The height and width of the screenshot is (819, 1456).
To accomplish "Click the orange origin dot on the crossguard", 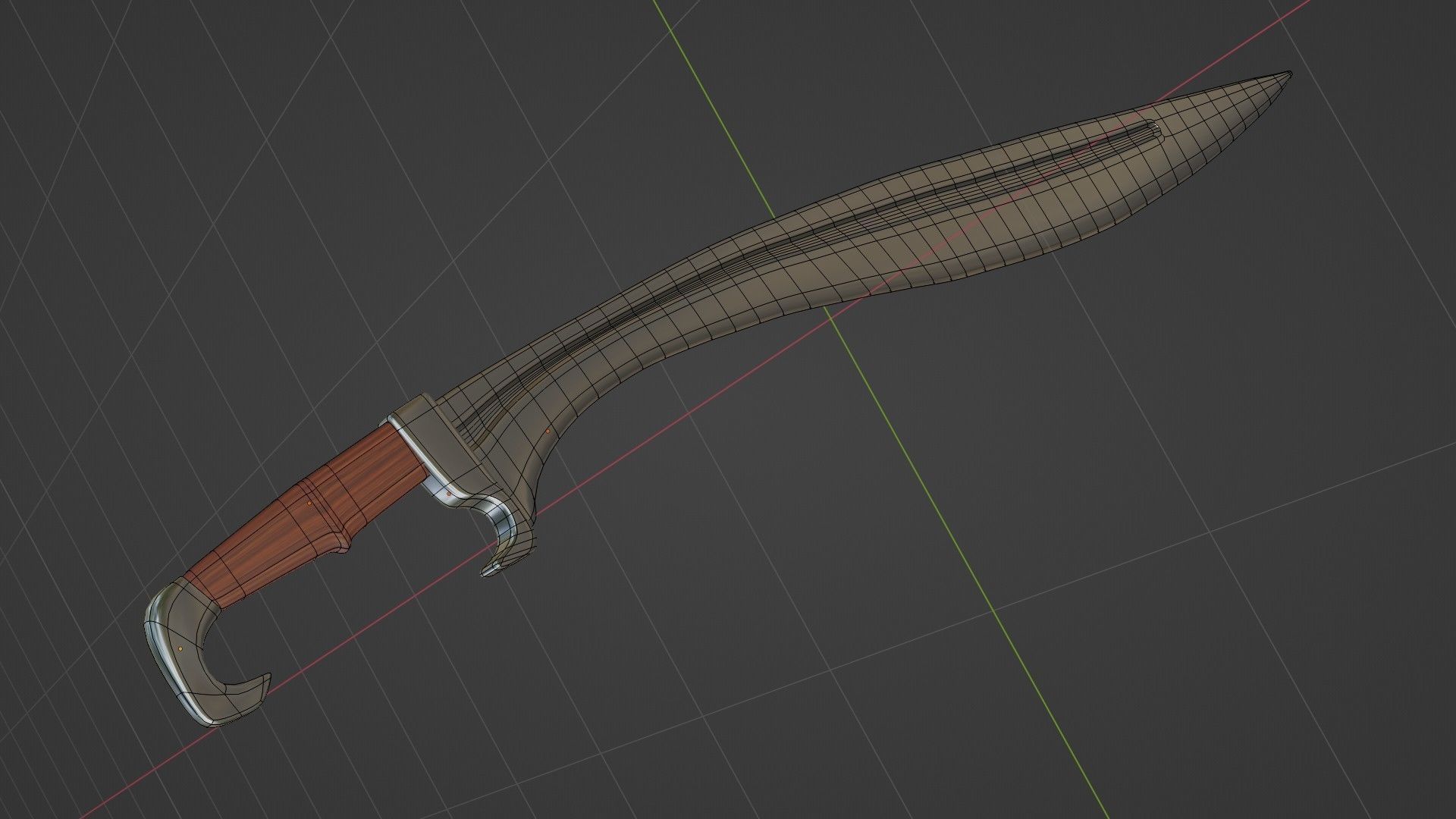I will point(449,494).
